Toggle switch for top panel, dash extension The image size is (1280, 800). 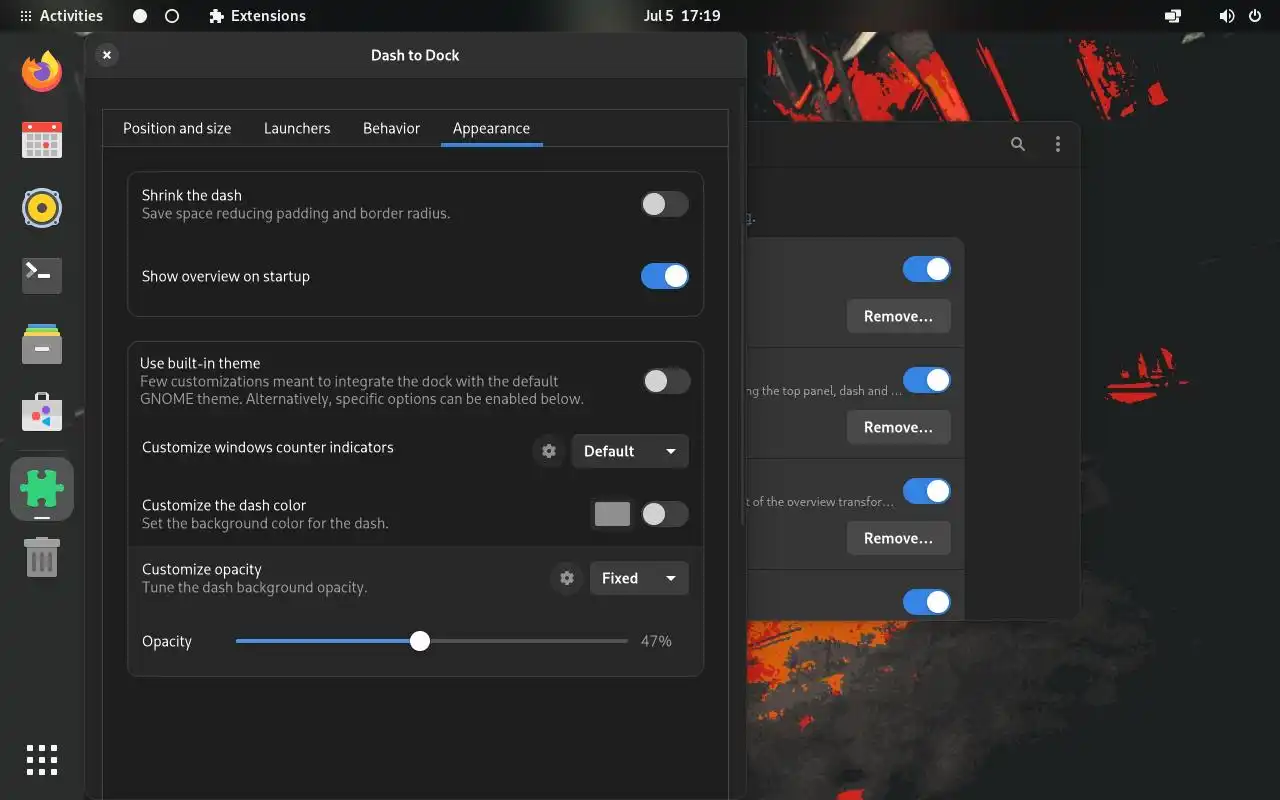(927, 380)
